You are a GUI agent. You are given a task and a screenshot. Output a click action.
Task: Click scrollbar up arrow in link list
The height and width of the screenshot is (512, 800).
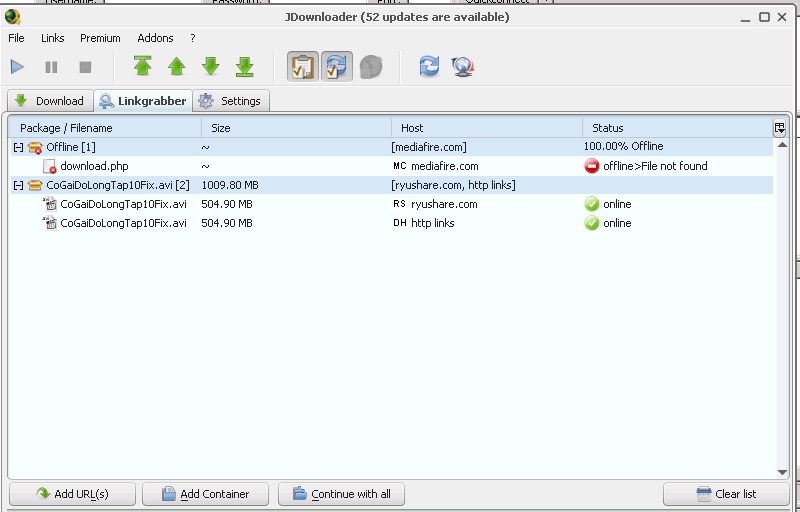[782, 145]
